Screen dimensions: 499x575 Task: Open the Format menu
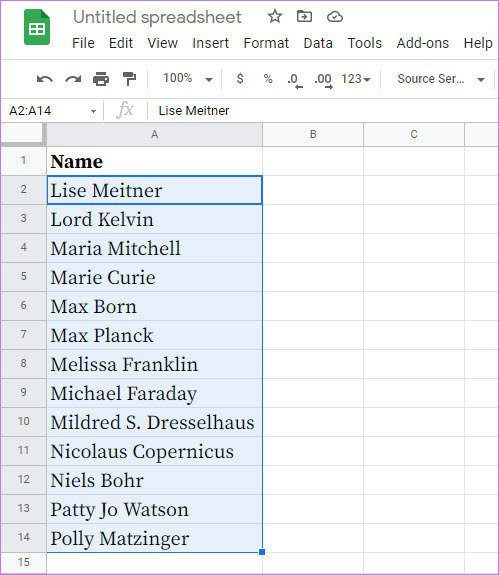tap(266, 43)
